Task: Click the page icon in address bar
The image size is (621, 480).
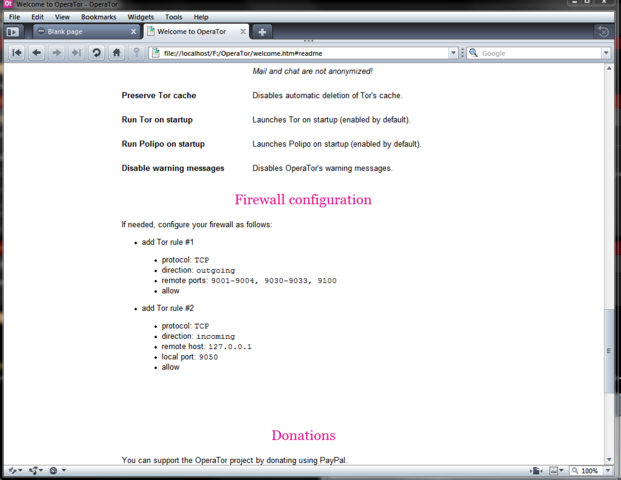Action: pos(156,53)
